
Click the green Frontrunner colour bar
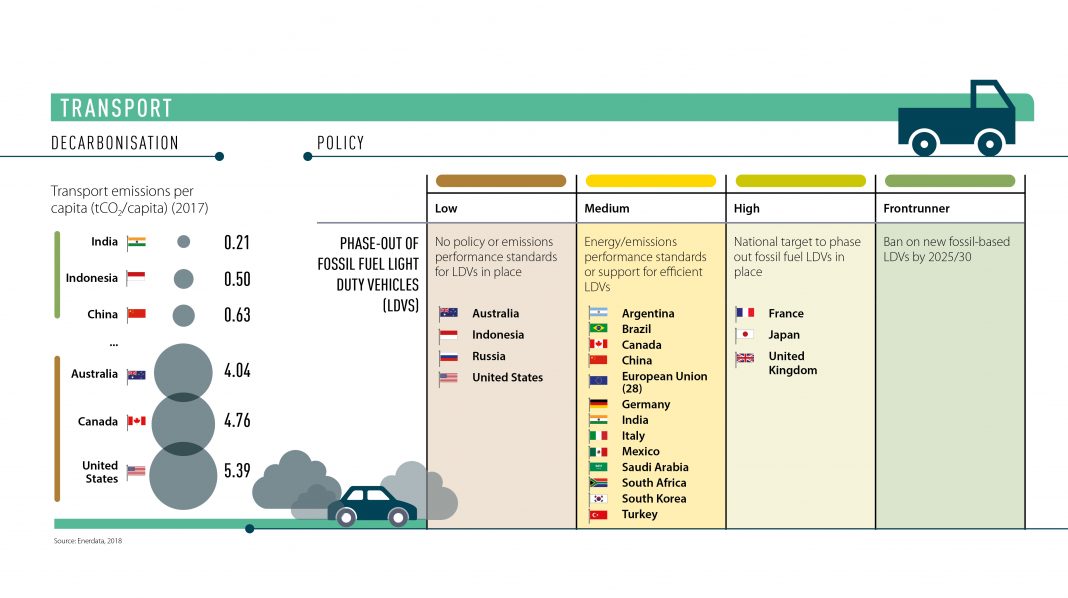pos(949,181)
